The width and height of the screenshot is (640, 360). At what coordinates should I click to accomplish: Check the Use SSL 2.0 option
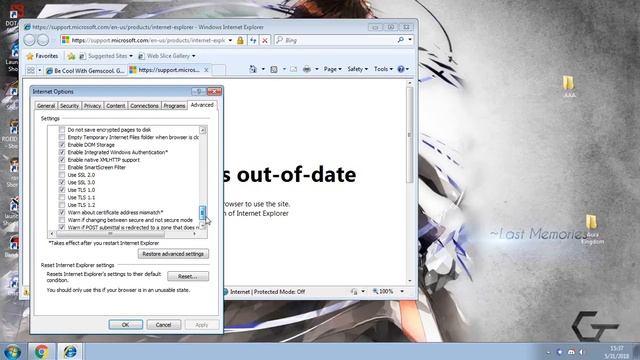coord(62,175)
